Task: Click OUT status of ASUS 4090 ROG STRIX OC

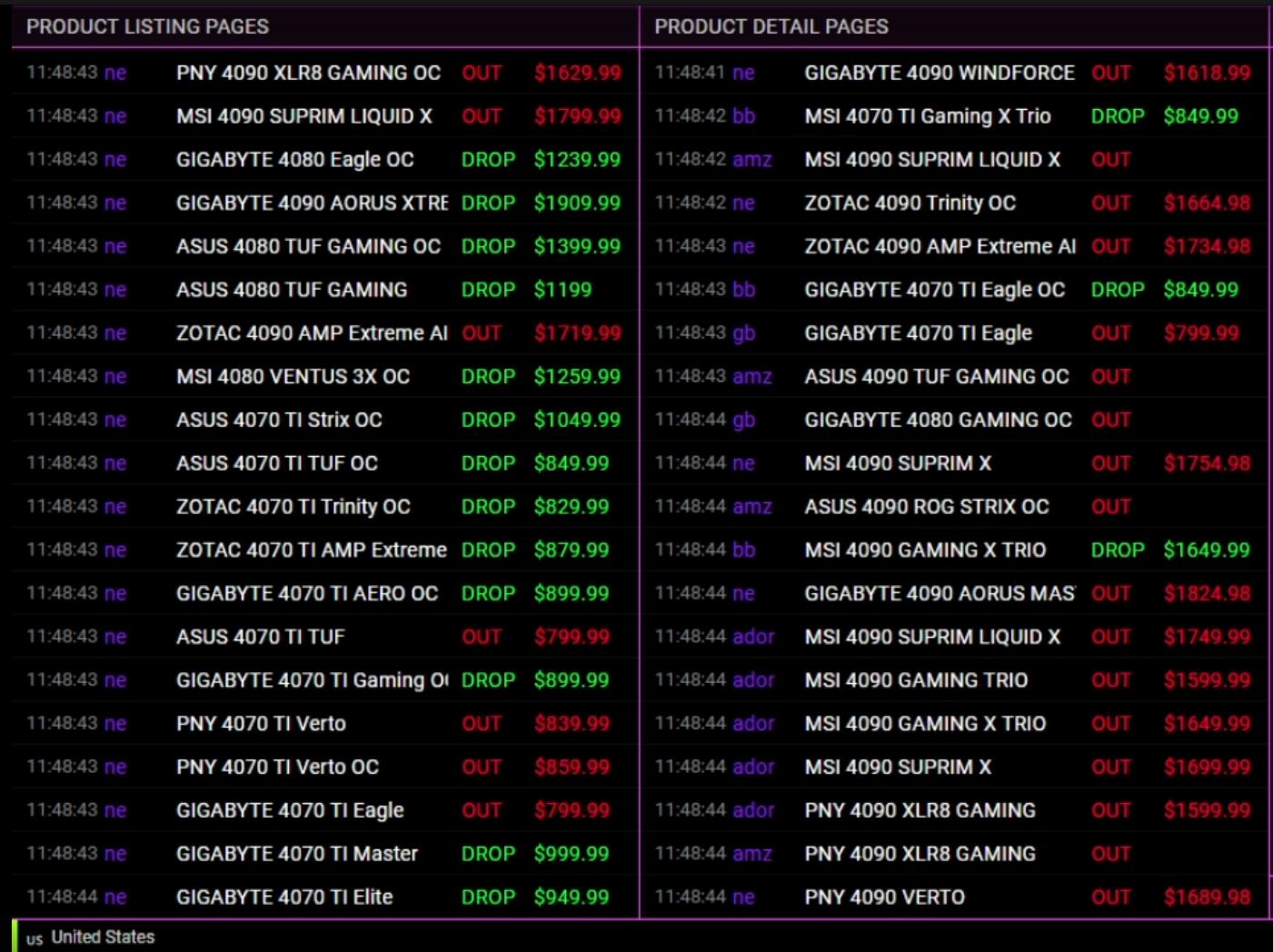Action: click(x=1111, y=507)
